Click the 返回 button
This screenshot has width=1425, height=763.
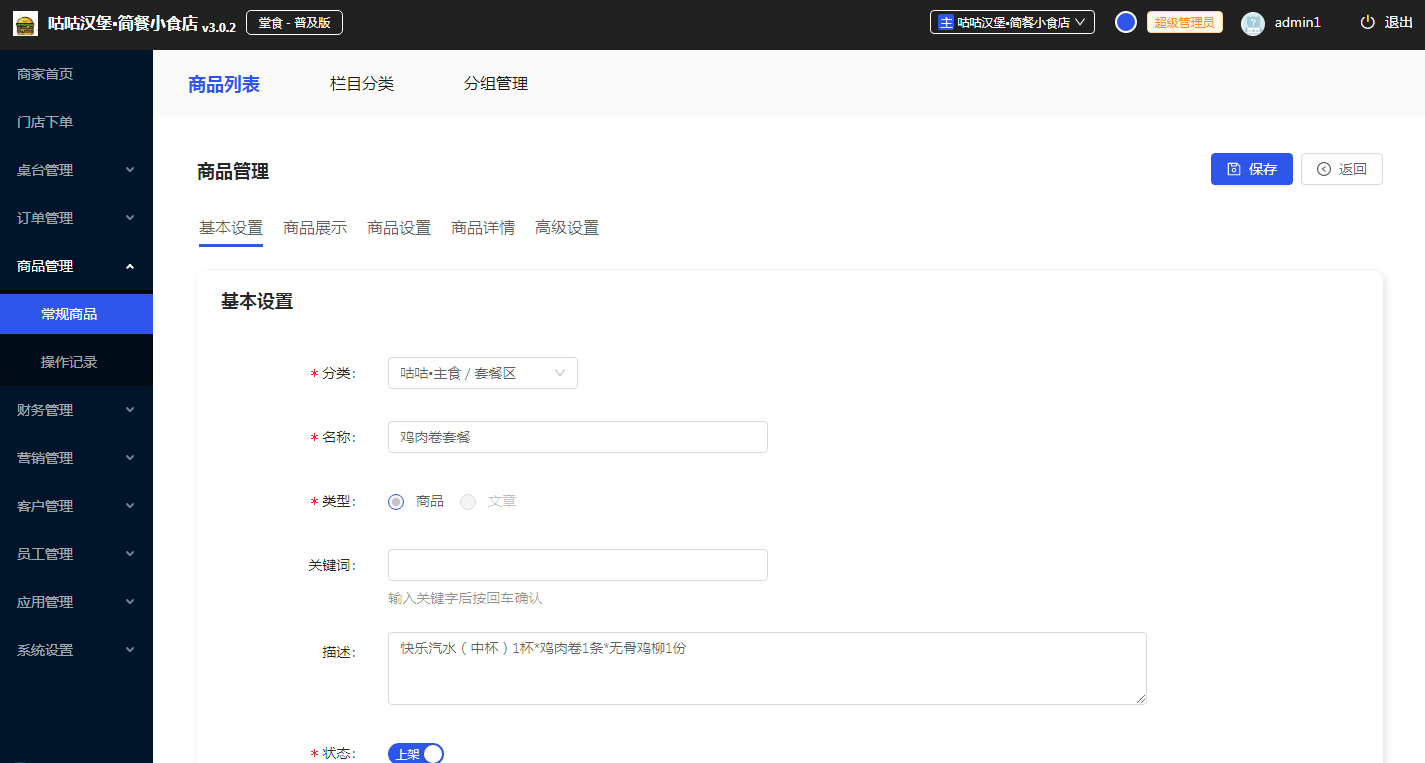pos(1342,169)
